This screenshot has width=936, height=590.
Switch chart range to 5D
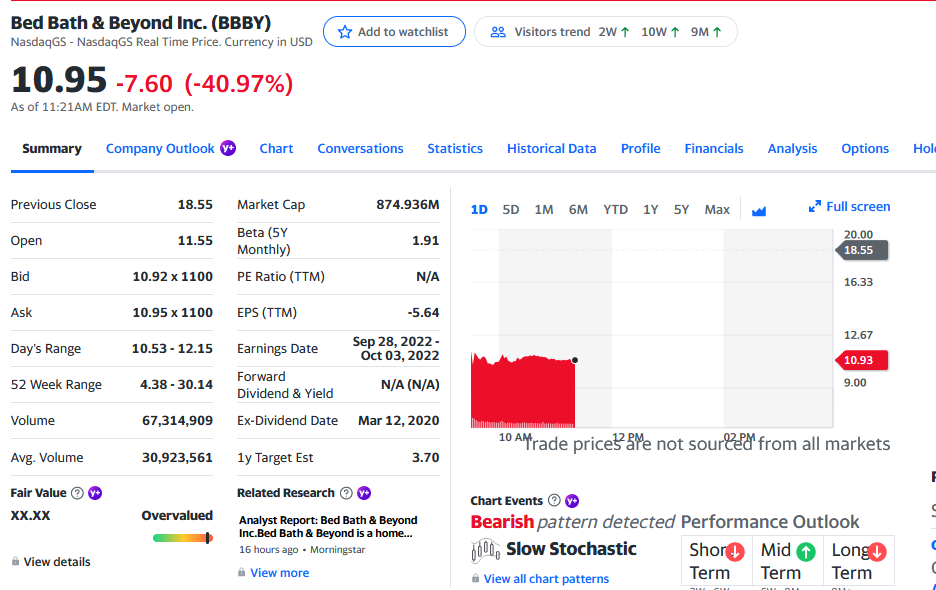click(510, 210)
